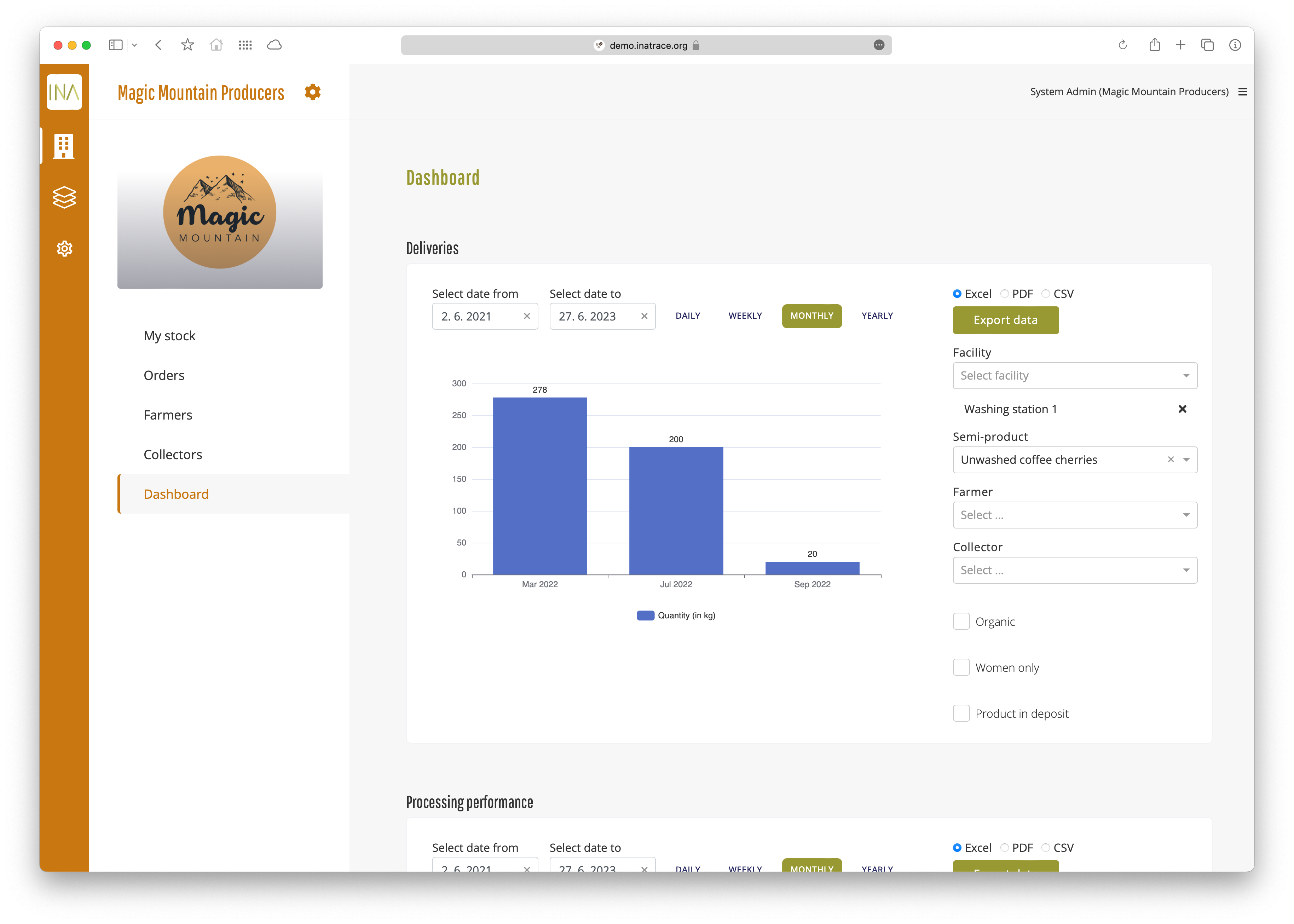
Task: Enable the Organic checkbox
Action: (961, 621)
